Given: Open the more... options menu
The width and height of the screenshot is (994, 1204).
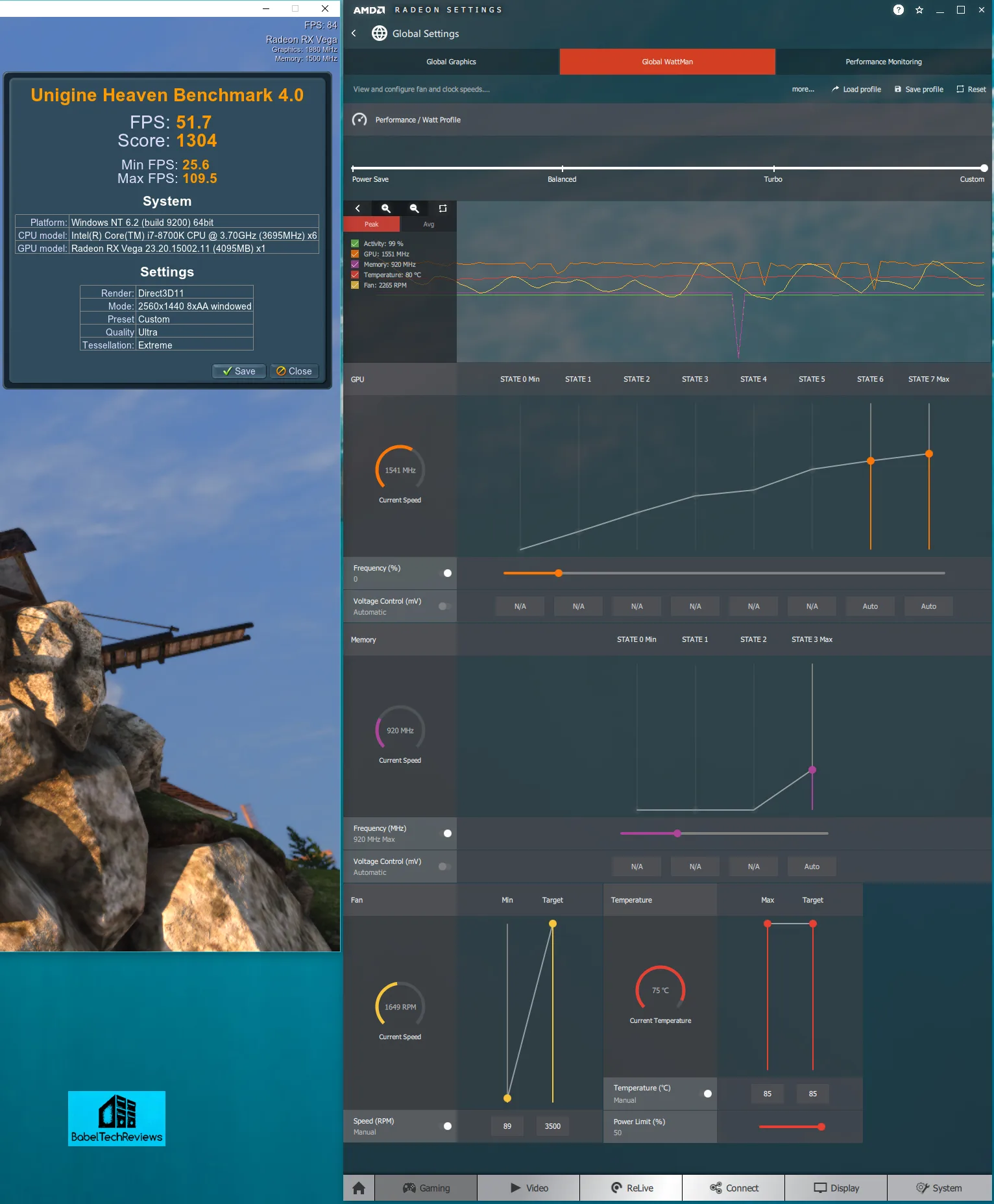Looking at the screenshot, I should [803, 89].
